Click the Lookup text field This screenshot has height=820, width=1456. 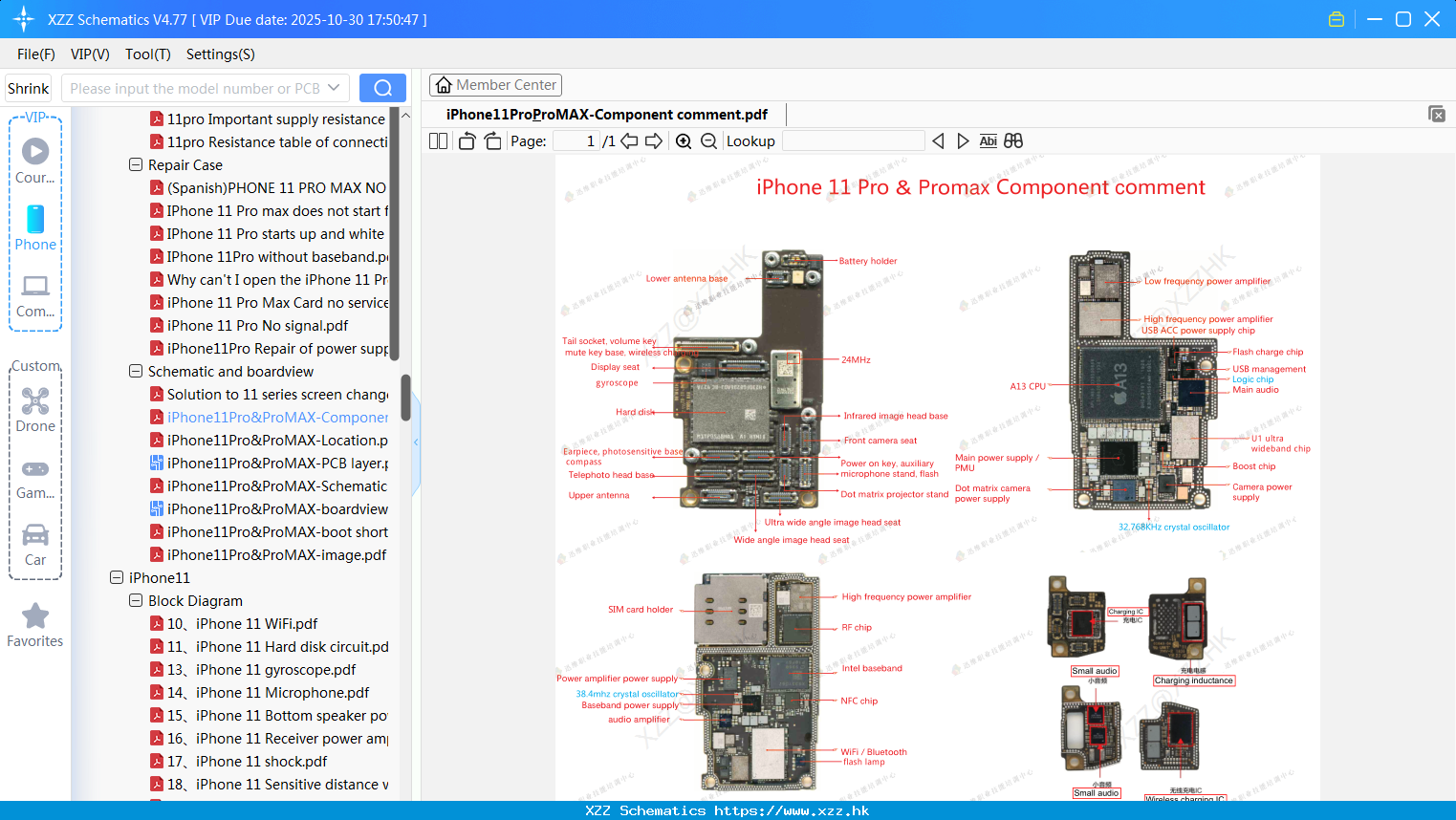coord(854,140)
